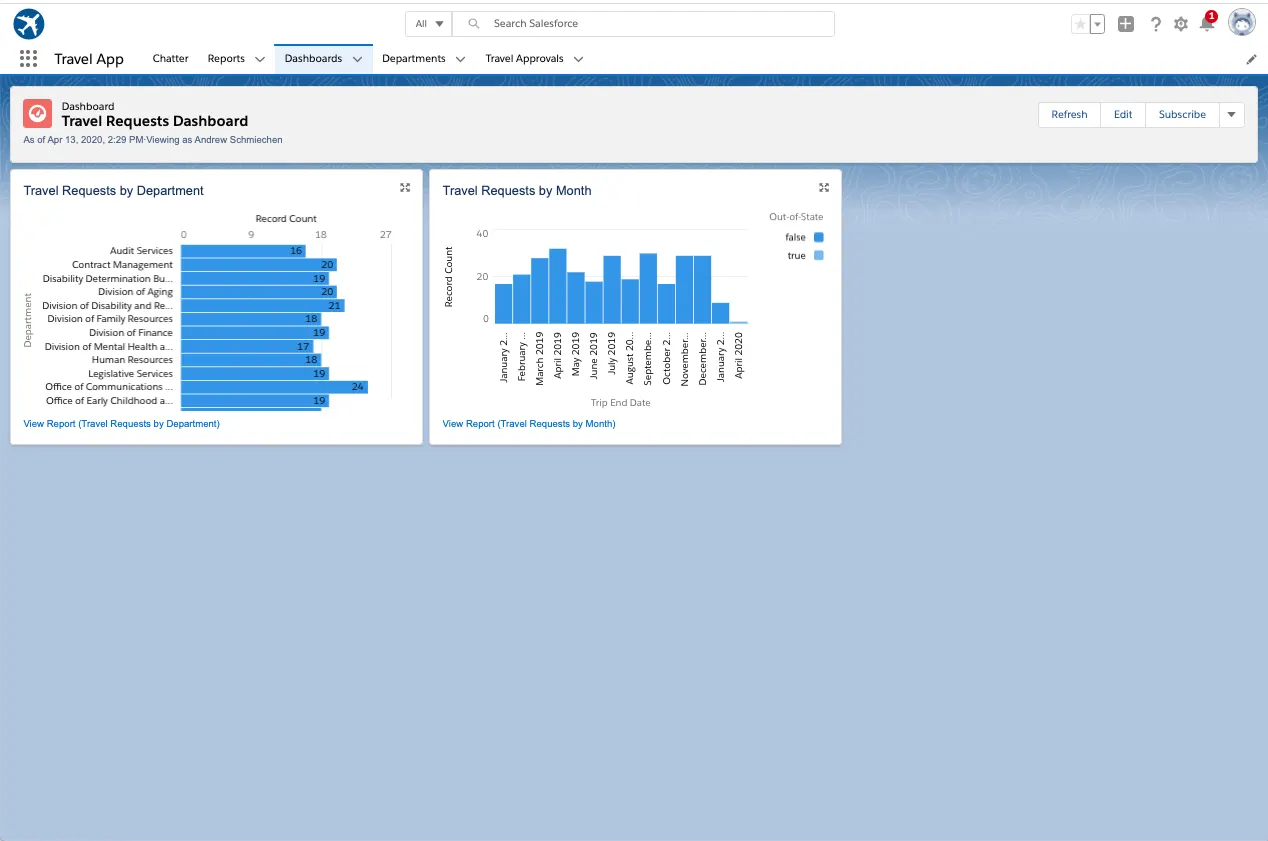The height and width of the screenshot is (841, 1268).
Task: Click the Trip End Date axis label
Action: coord(620,403)
